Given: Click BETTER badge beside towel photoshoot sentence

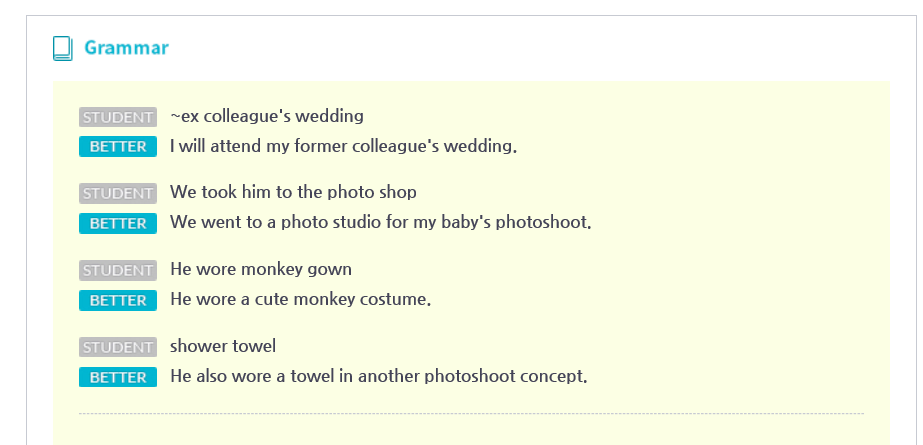Looking at the screenshot, I should [118, 377].
